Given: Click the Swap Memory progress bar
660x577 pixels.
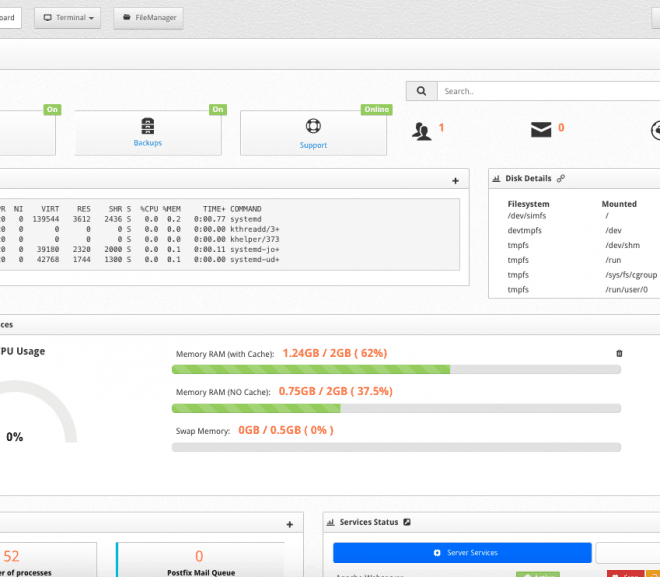Looking at the screenshot, I should coord(396,447).
